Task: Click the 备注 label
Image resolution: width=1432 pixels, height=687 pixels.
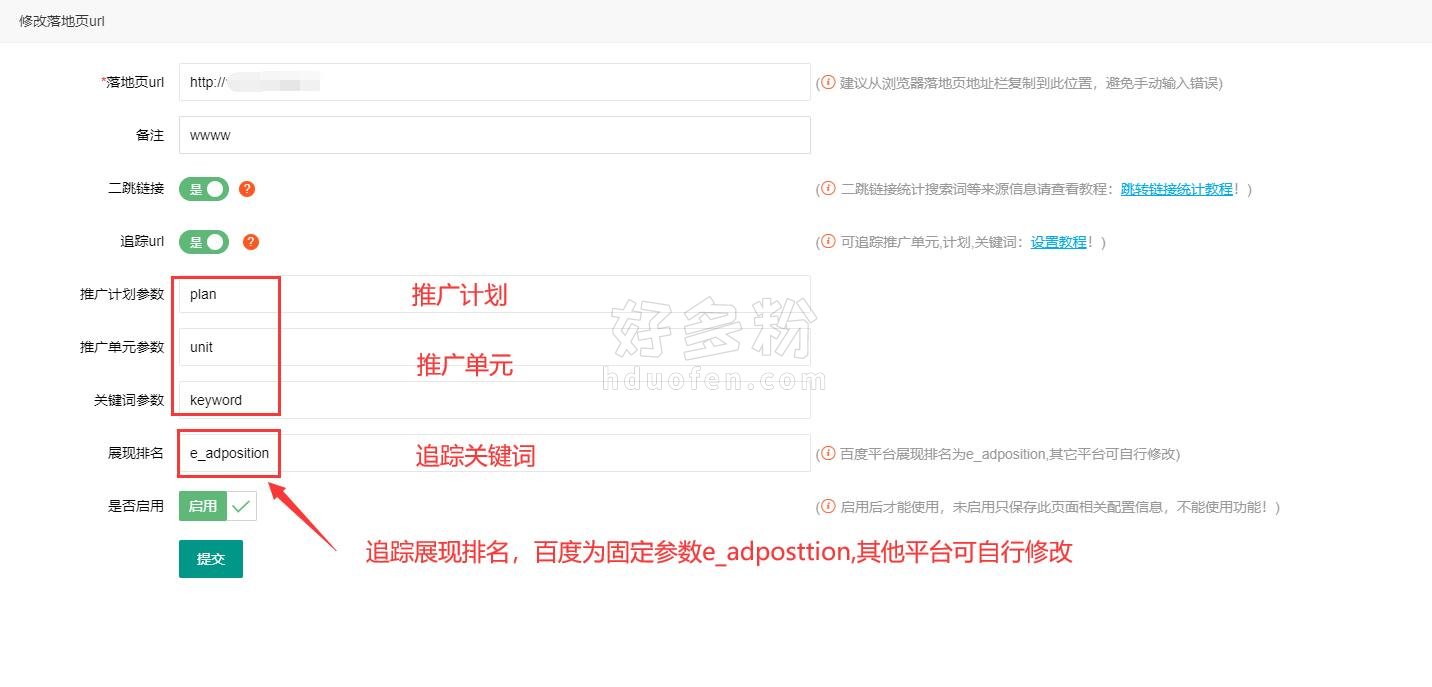Action: pos(150,135)
